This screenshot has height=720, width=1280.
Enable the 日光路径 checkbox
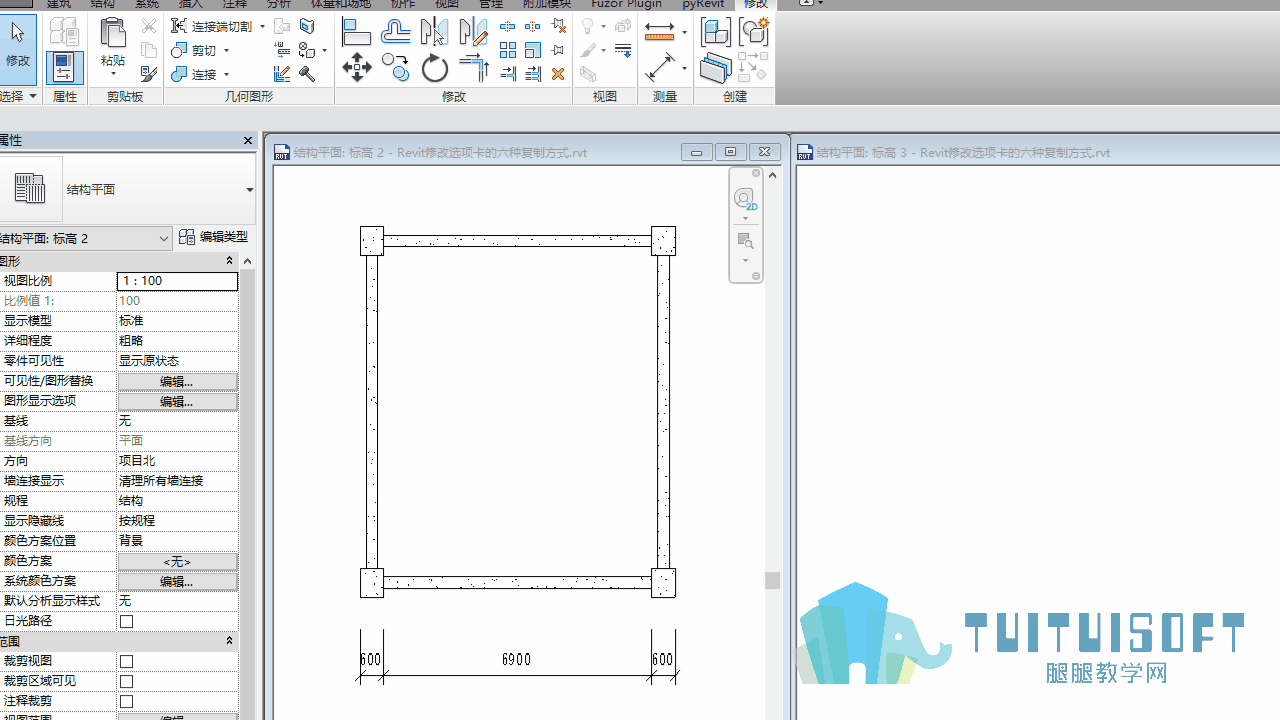(127, 621)
